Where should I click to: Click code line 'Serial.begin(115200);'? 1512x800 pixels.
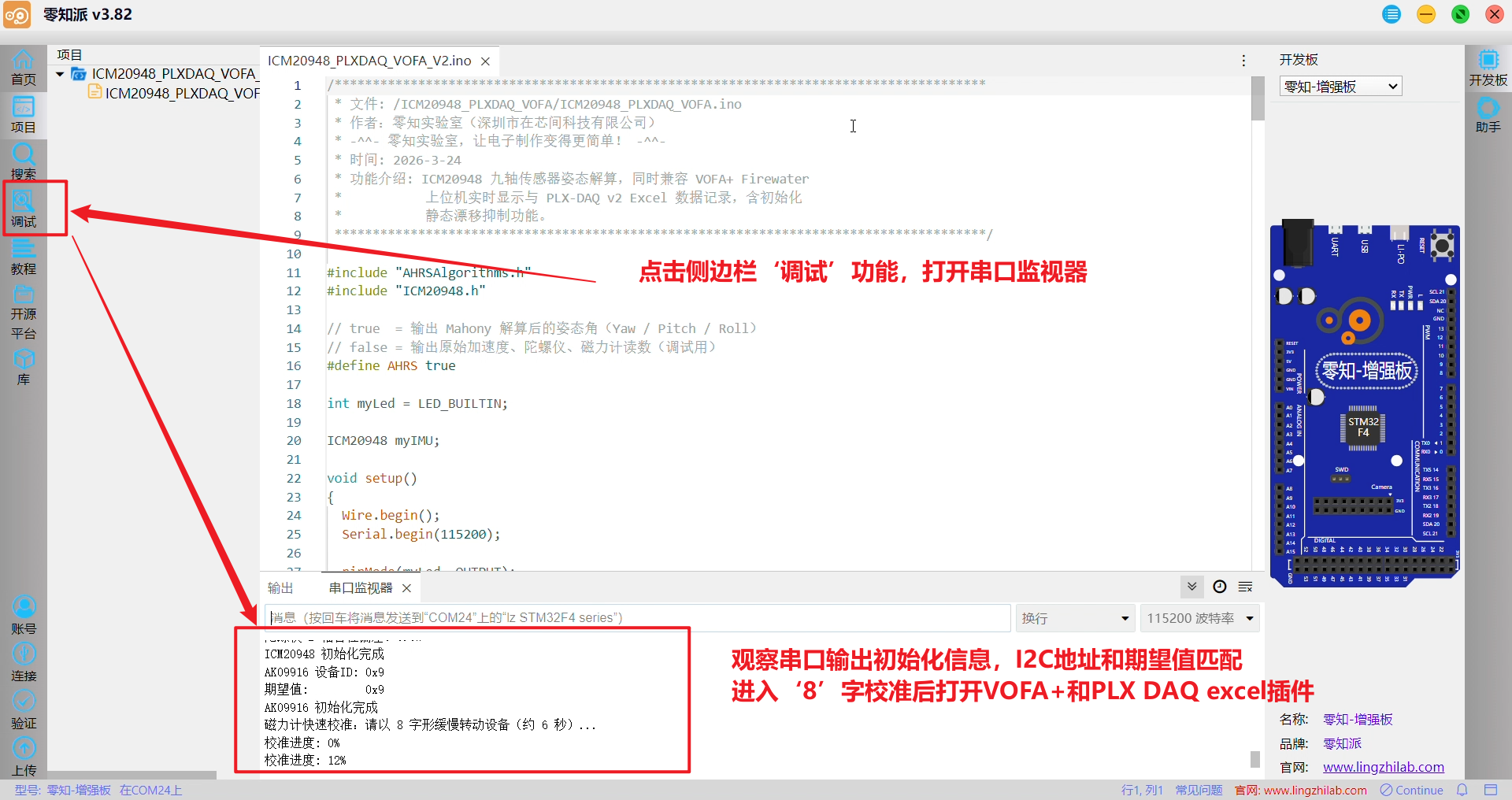pyautogui.click(x=421, y=534)
